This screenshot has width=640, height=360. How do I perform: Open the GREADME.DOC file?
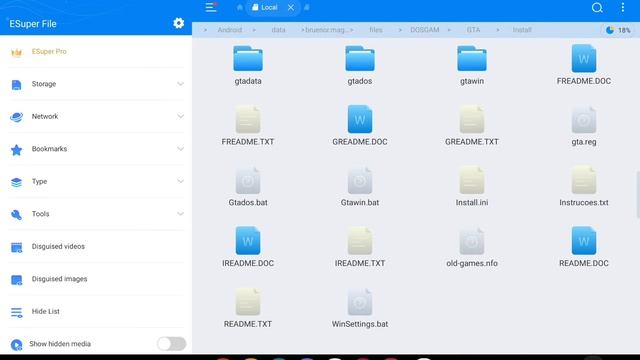pos(360,126)
